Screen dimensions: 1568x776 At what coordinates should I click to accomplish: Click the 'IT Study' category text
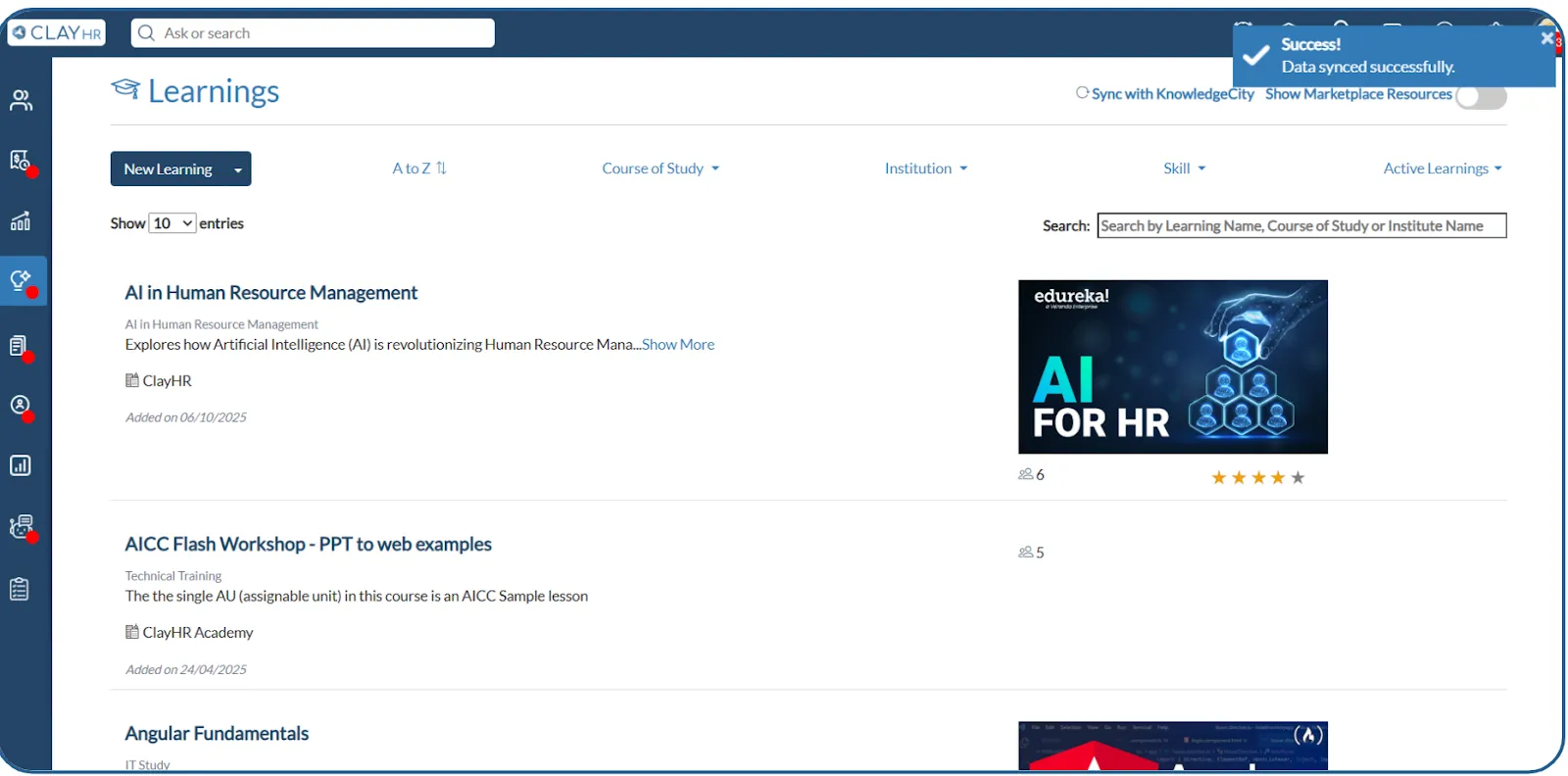(x=147, y=764)
